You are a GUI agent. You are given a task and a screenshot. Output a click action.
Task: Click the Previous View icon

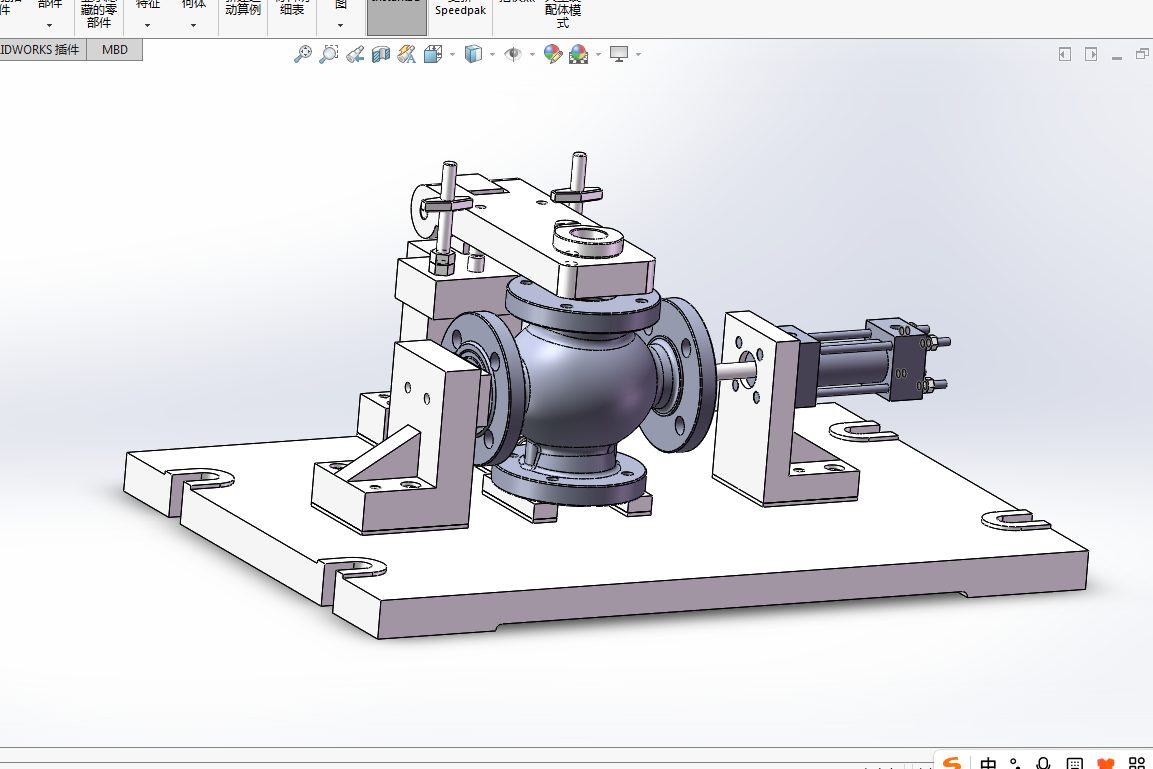pos(355,54)
